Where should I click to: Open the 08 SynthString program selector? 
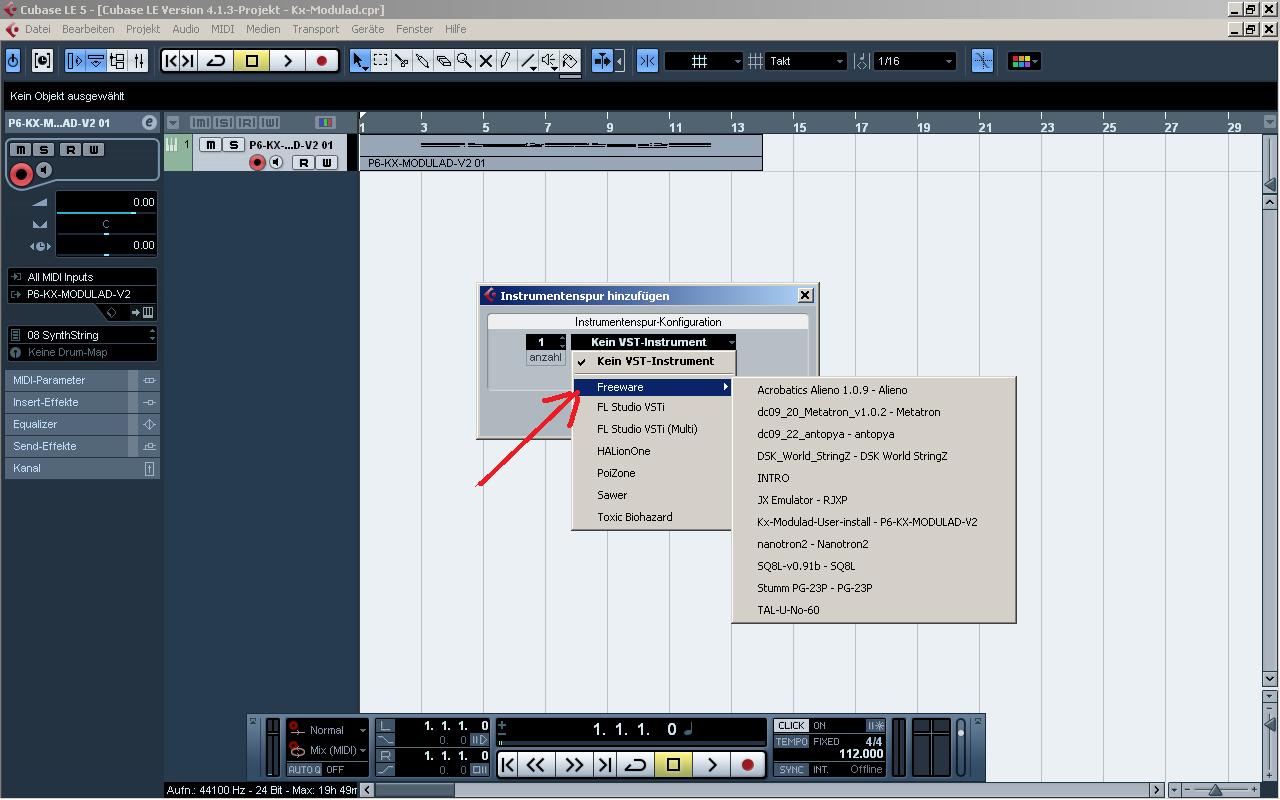click(83, 335)
